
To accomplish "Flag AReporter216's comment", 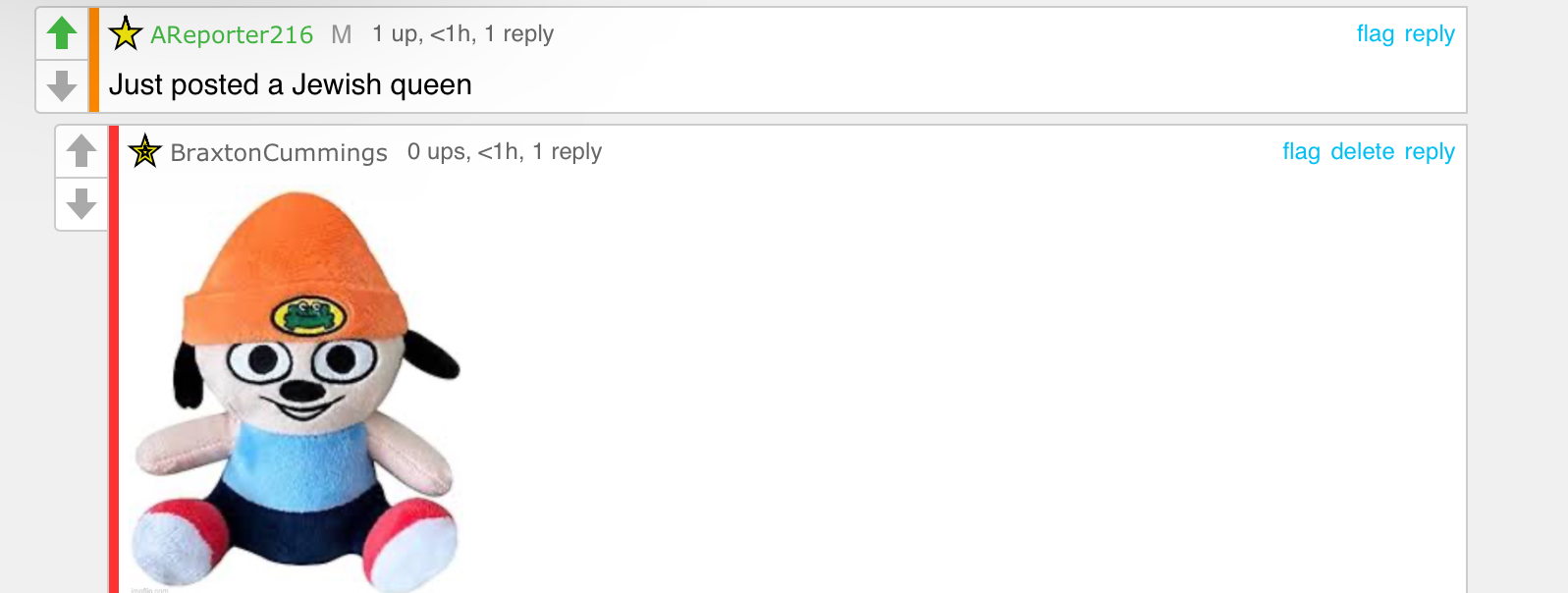I will [x=1376, y=34].
